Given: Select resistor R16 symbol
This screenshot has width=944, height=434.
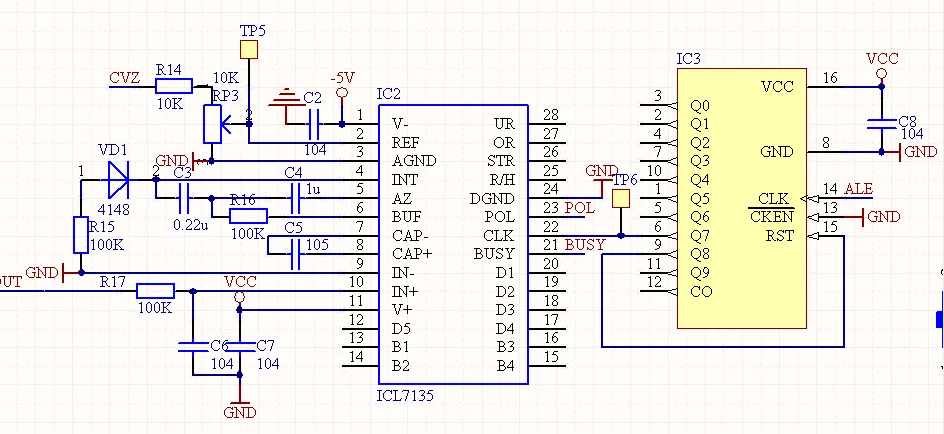Looking at the screenshot, I should [x=249, y=216].
